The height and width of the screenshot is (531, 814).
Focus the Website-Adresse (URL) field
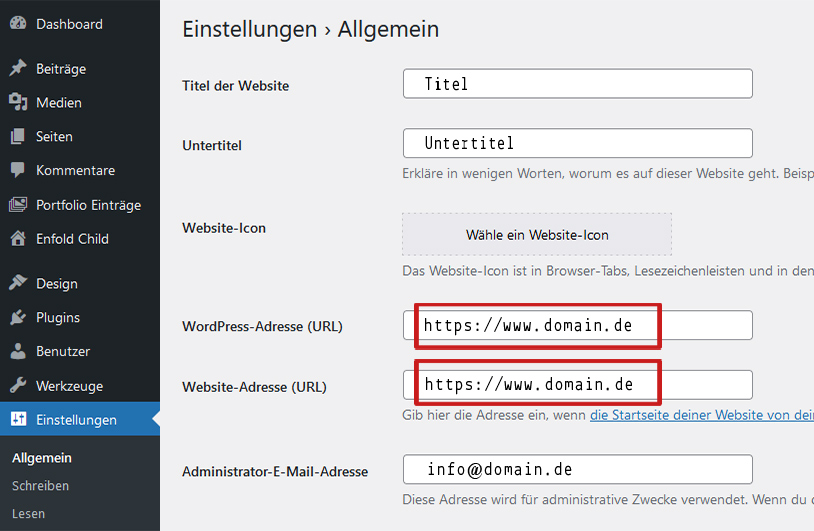click(577, 385)
